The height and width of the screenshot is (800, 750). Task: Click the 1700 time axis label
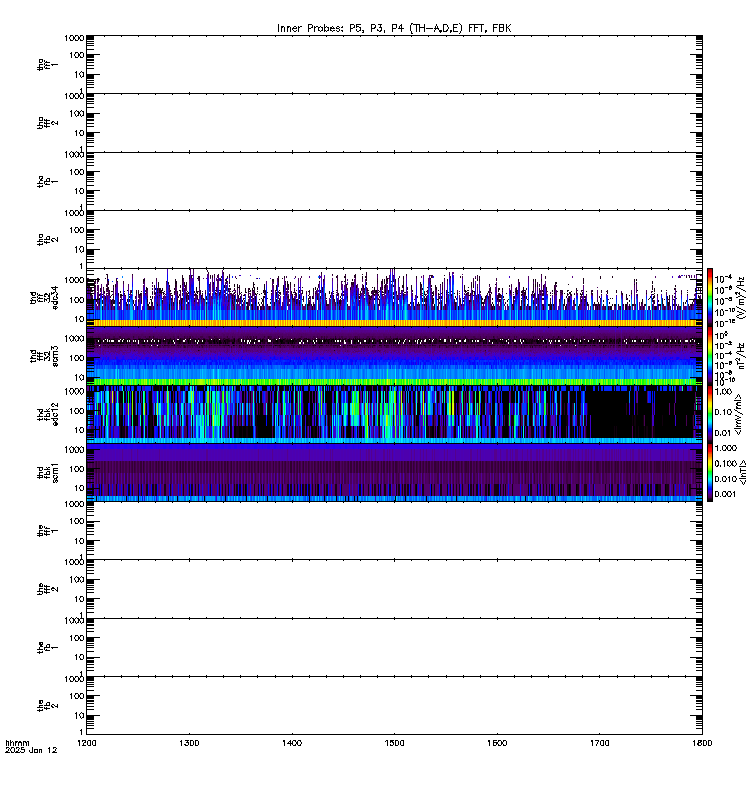pyautogui.click(x=599, y=743)
